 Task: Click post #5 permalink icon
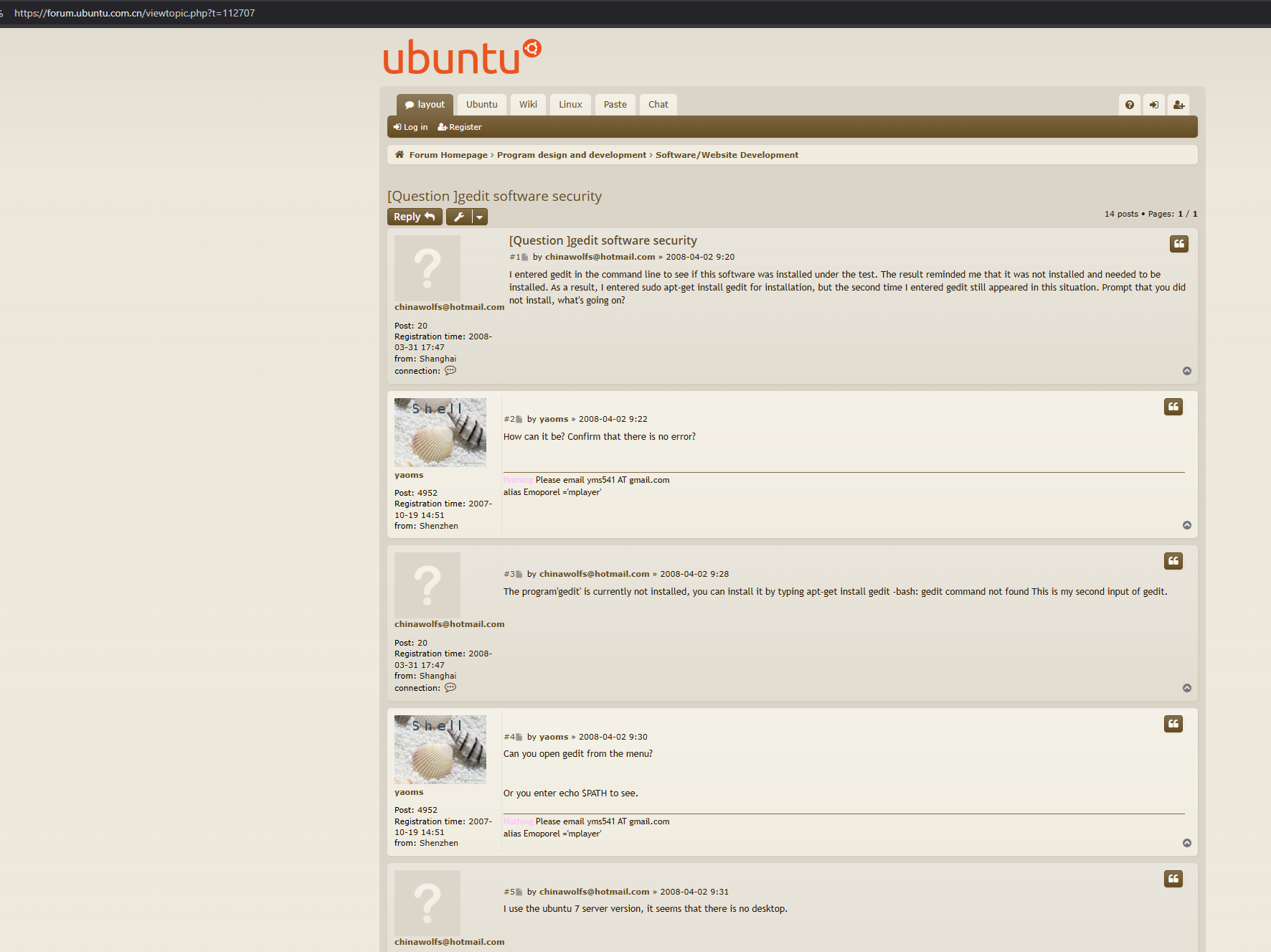[x=519, y=892]
